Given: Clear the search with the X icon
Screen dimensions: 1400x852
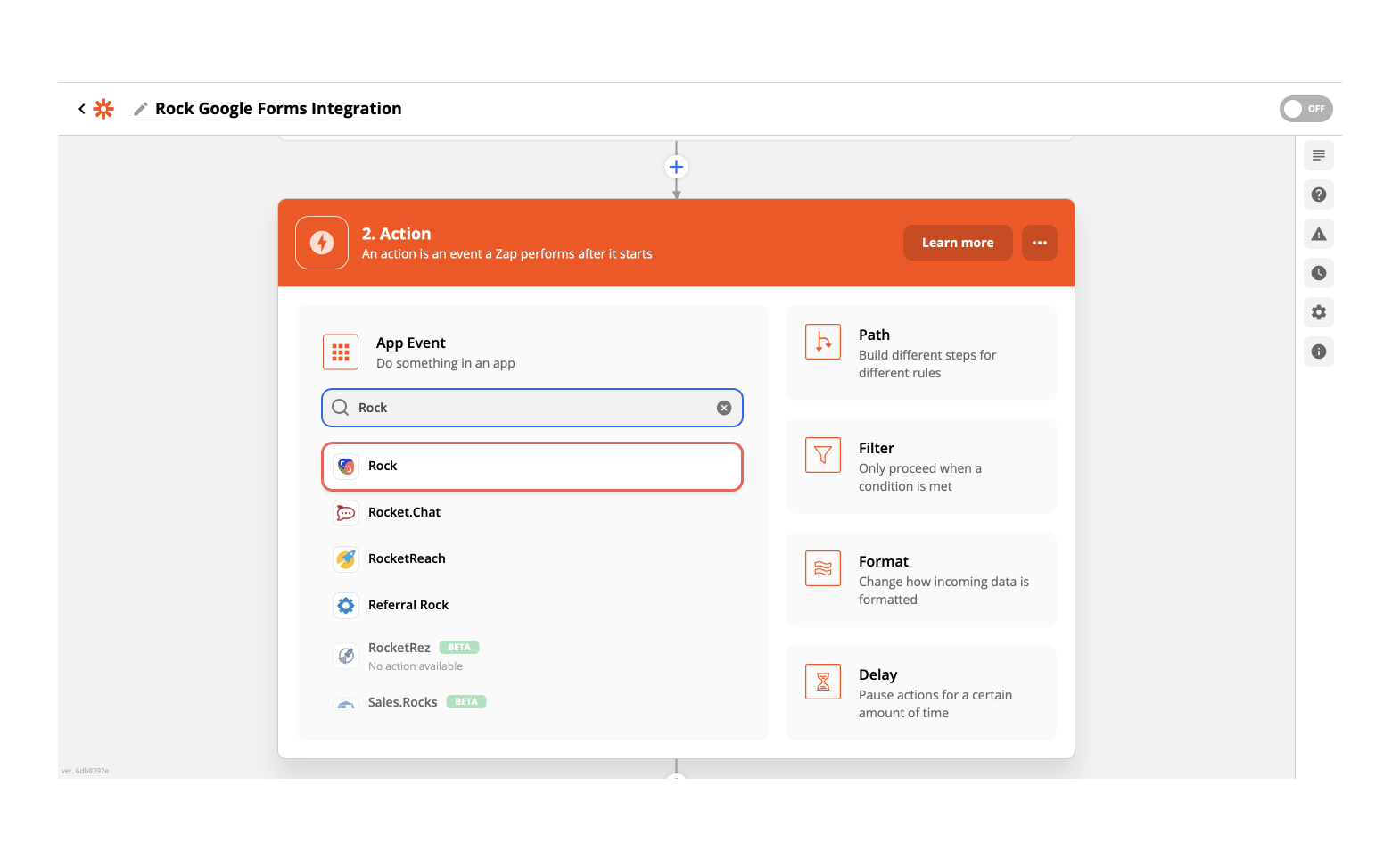Looking at the screenshot, I should [x=724, y=408].
